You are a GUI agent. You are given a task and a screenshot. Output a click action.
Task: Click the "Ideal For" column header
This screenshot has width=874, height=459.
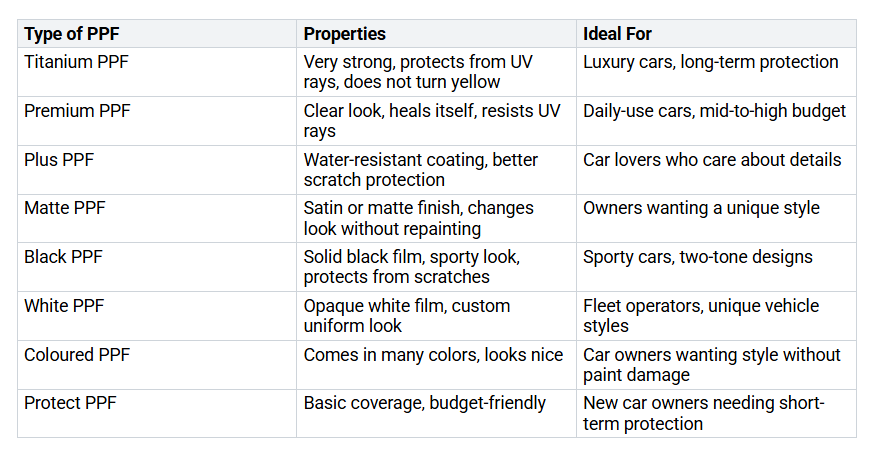coord(616,35)
